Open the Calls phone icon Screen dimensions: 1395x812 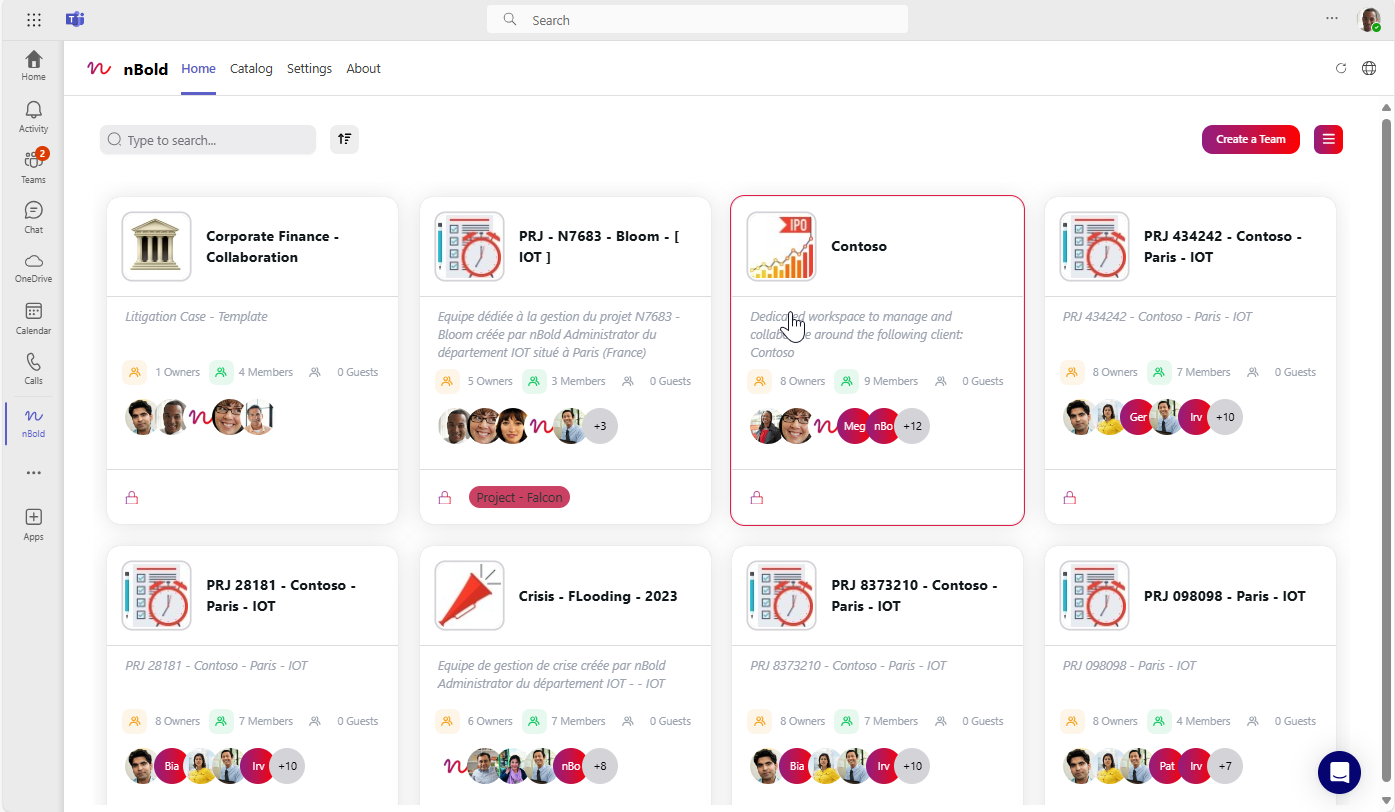(x=33, y=367)
